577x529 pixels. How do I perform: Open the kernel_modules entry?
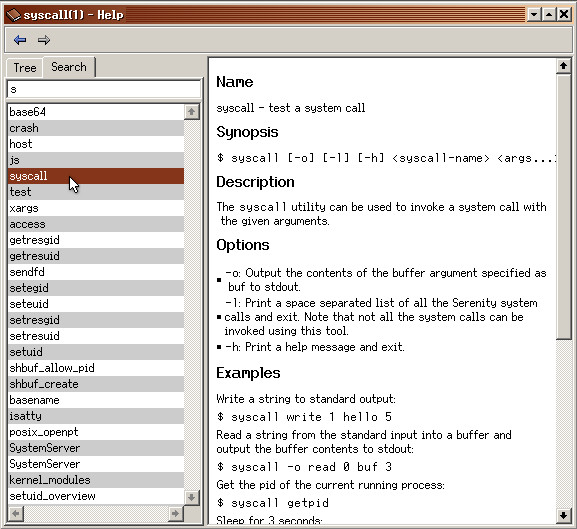[x=96, y=480]
